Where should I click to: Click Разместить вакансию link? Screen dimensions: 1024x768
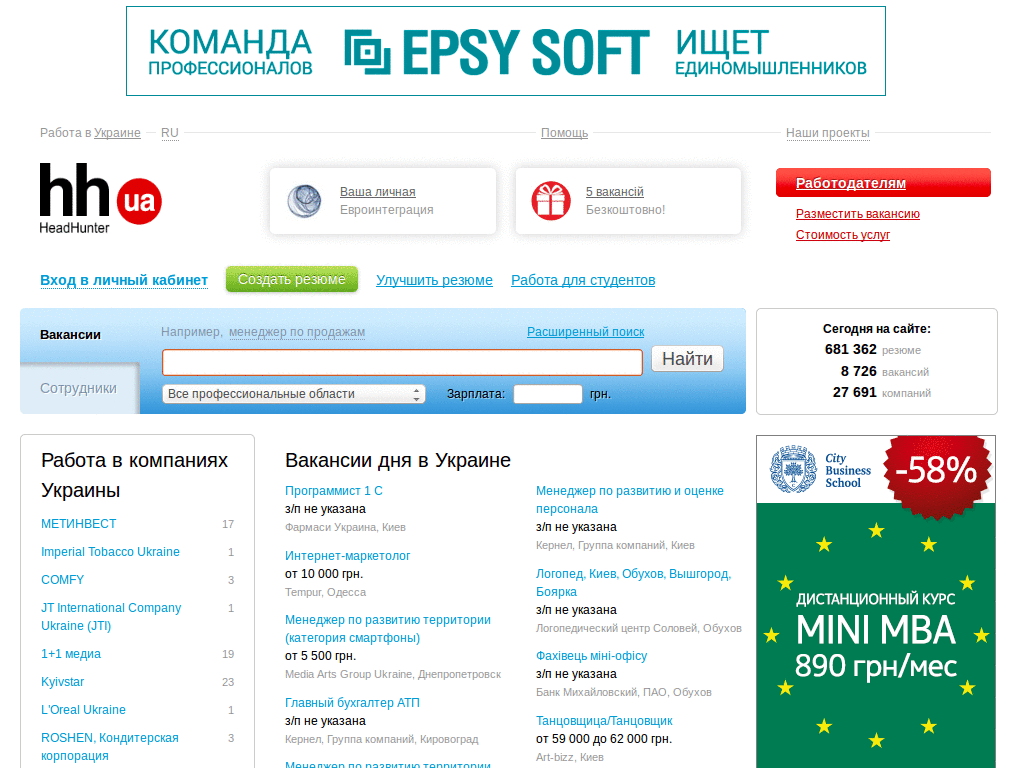tap(857, 214)
